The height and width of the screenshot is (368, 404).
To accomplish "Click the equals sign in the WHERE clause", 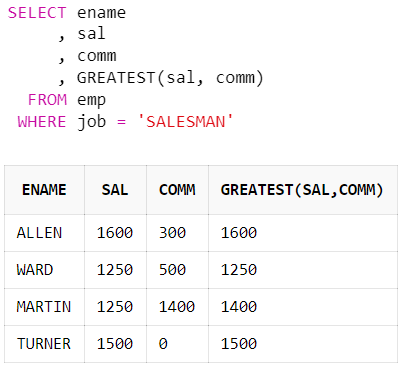I will [x=121, y=122].
